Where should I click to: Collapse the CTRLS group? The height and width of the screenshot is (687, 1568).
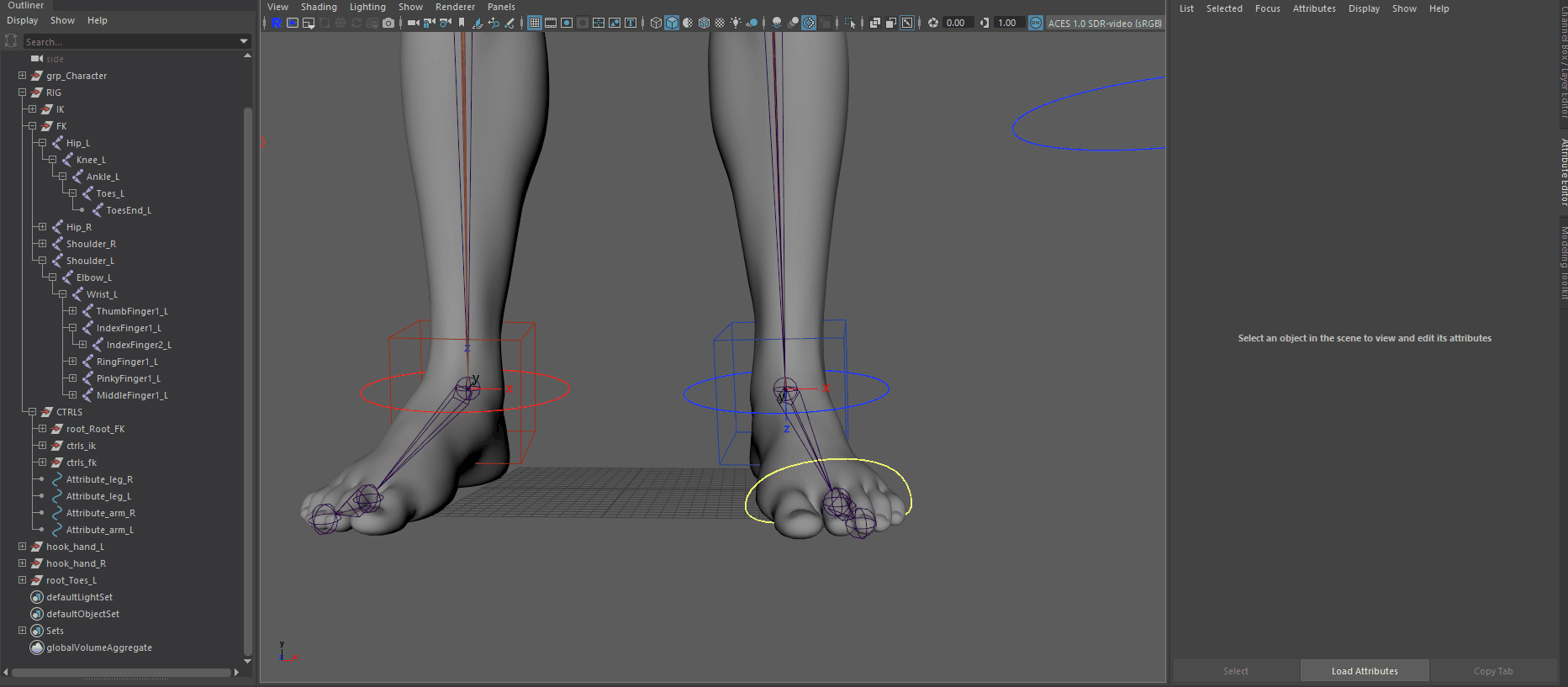pyautogui.click(x=32, y=412)
